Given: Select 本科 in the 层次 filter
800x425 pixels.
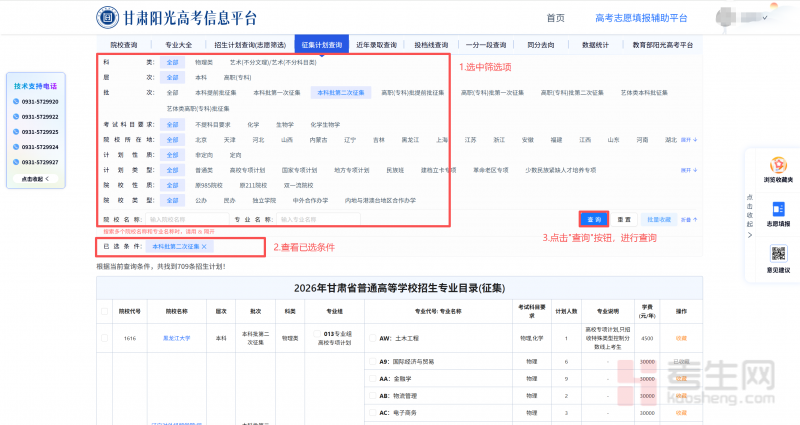Looking at the screenshot, I should 201,78.
